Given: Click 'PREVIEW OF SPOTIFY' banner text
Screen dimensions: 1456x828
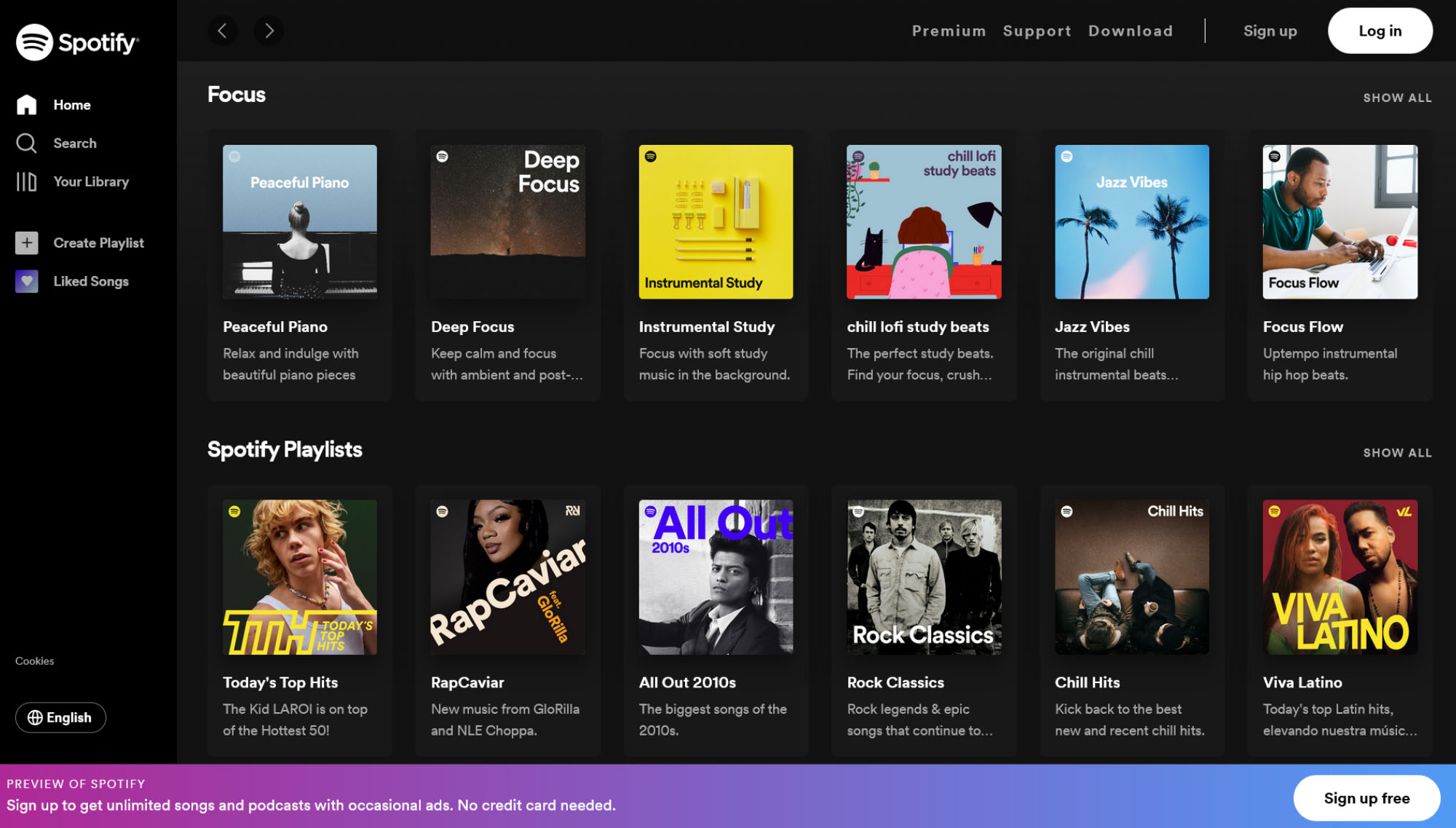Looking at the screenshot, I should click(x=76, y=784).
